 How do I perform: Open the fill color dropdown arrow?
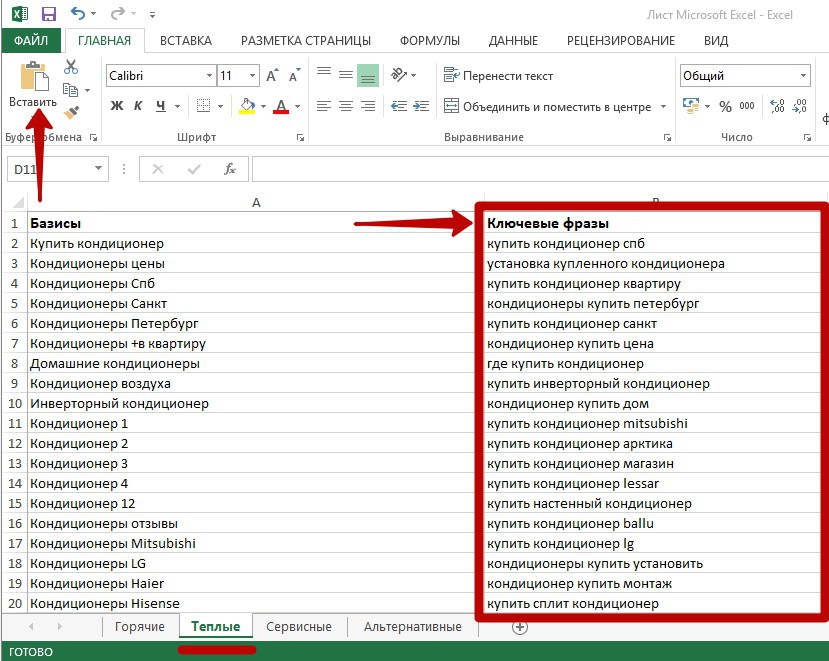263,106
